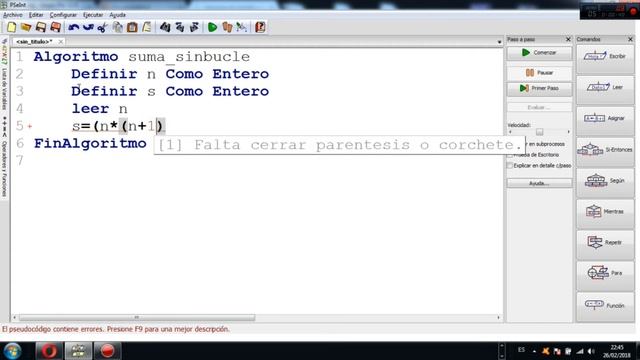This screenshot has height=360, width=640.
Task: Fix indentation with the toolbar icon
Action: (147, 27)
